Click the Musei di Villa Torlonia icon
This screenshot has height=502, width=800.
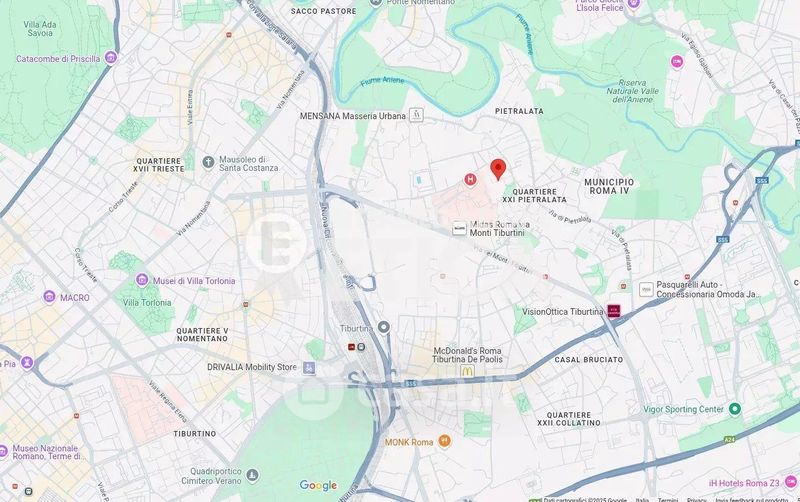pos(142,280)
